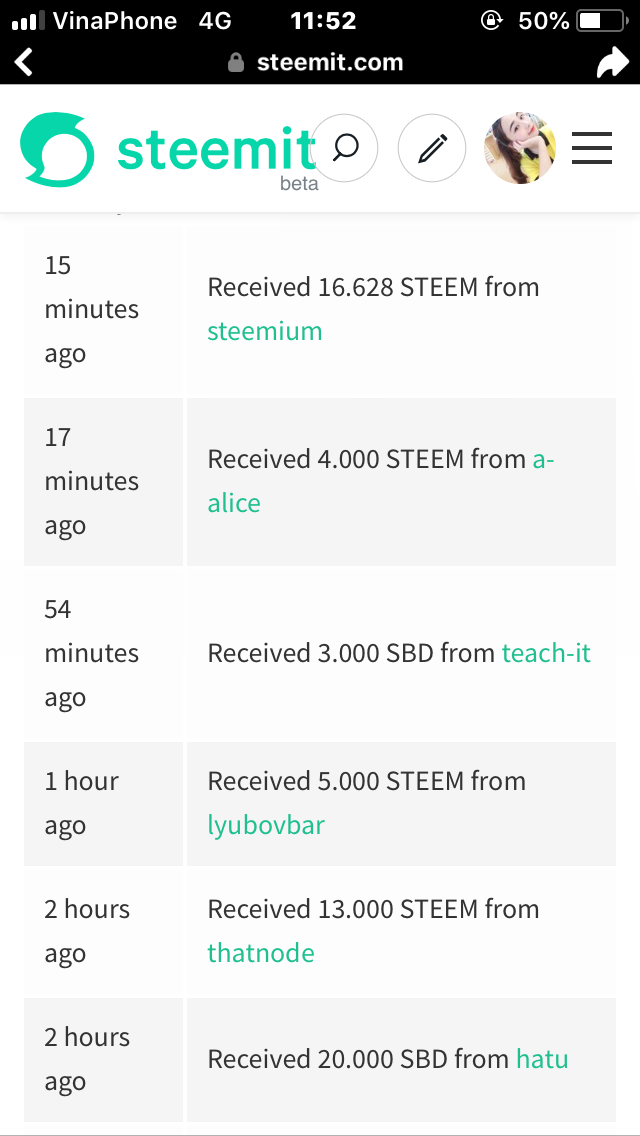
Task: Click the steemit wordmark text
Action: coord(215,149)
